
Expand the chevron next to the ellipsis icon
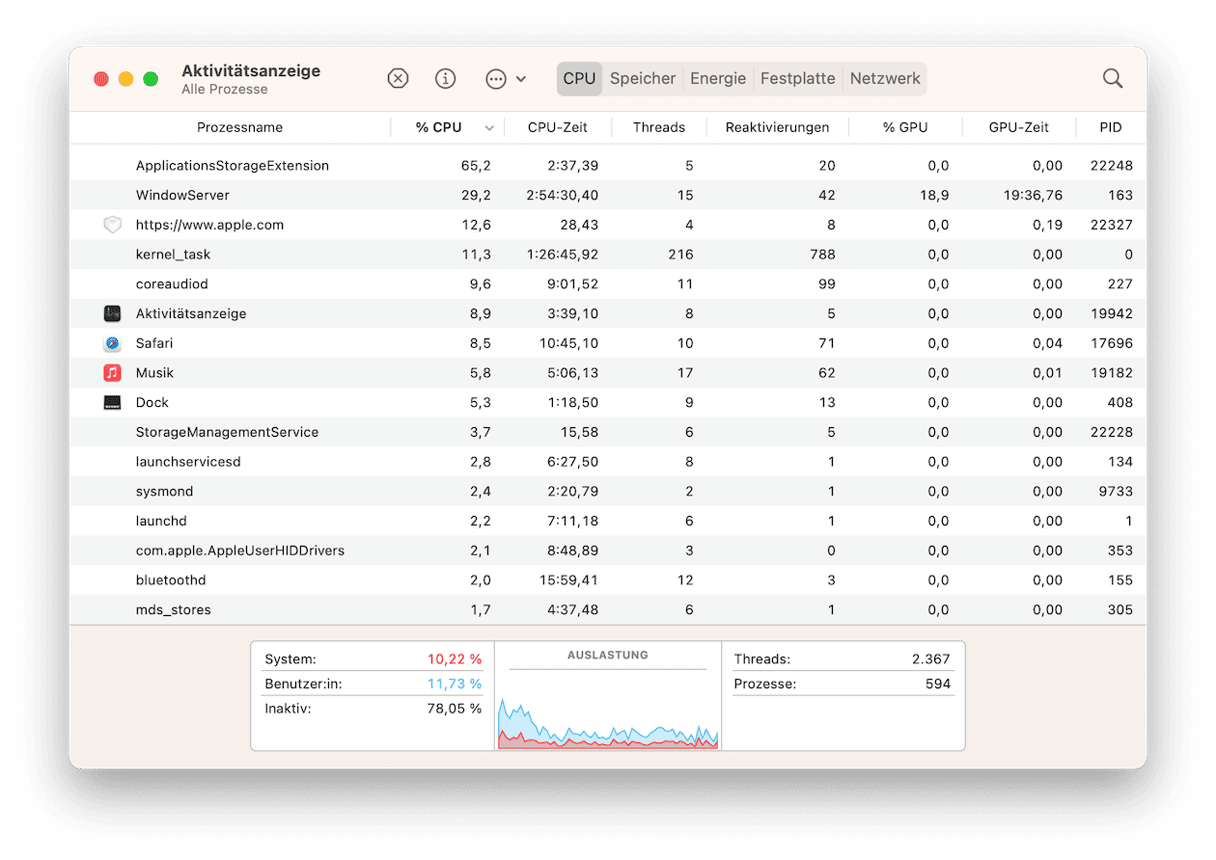point(521,79)
